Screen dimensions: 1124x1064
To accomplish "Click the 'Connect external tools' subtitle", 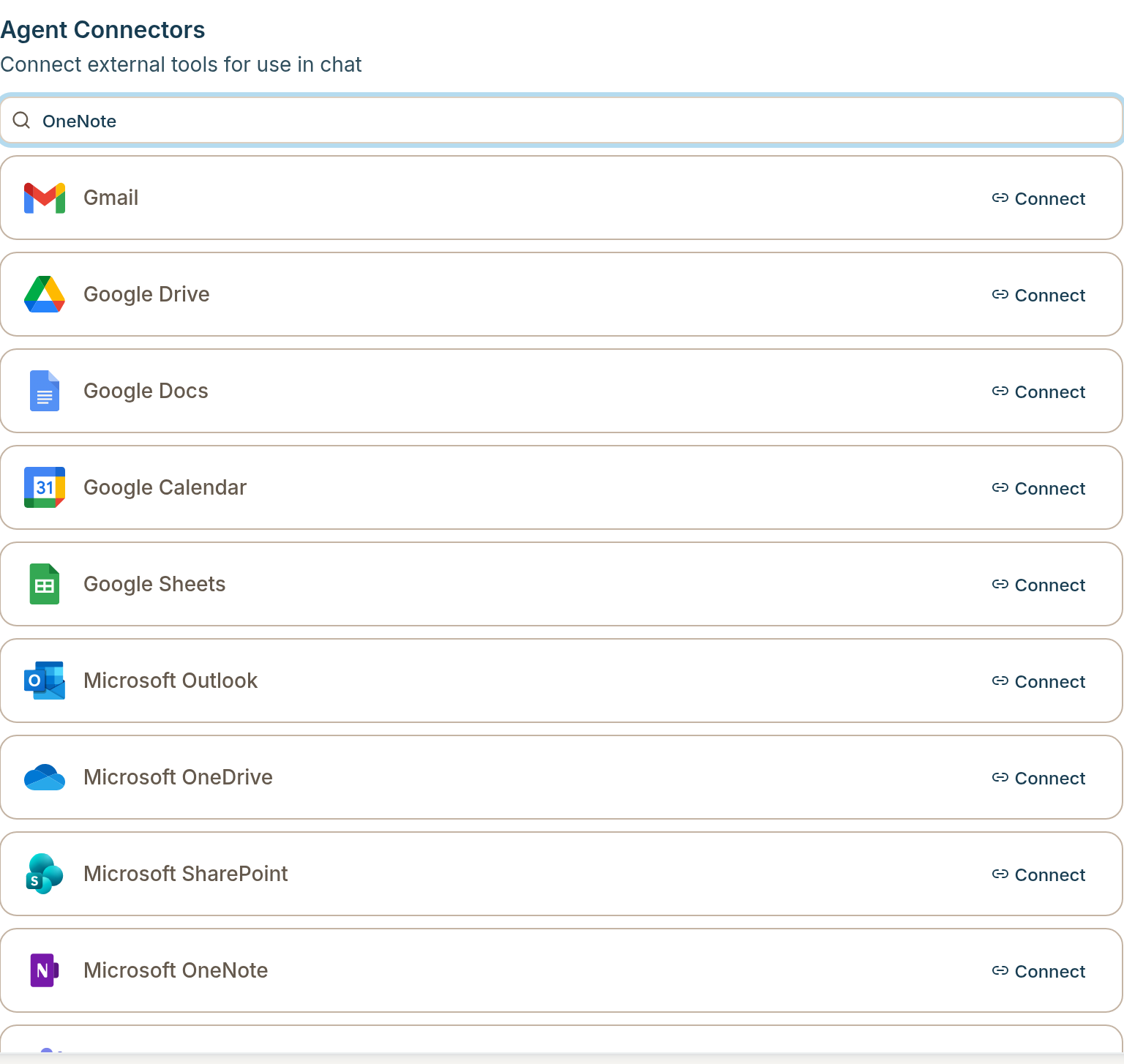I will click(x=181, y=64).
